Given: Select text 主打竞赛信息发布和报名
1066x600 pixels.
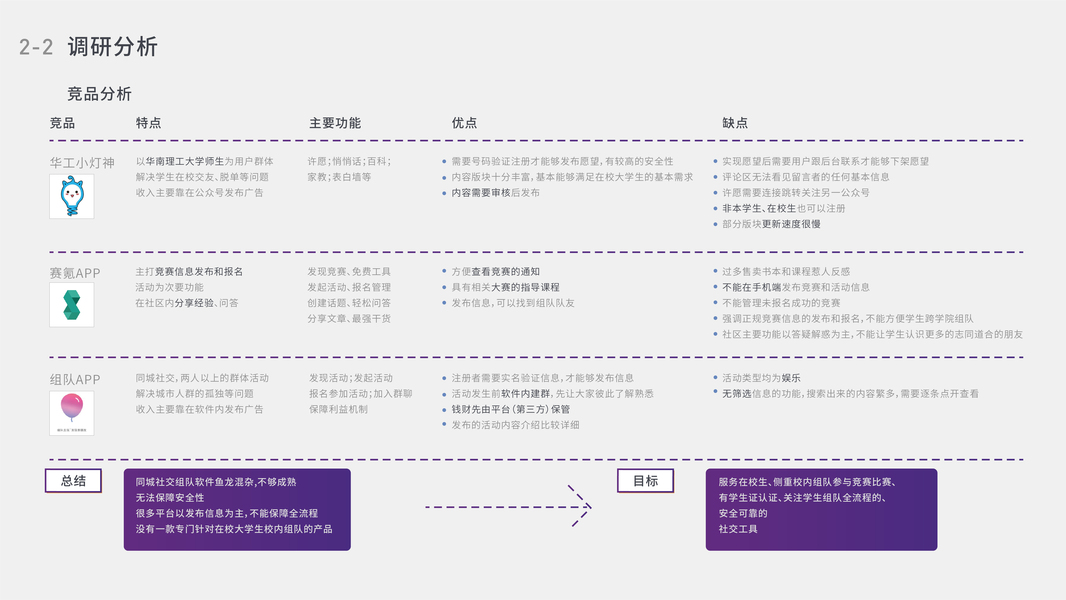Looking at the screenshot, I should pyautogui.click(x=189, y=272).
